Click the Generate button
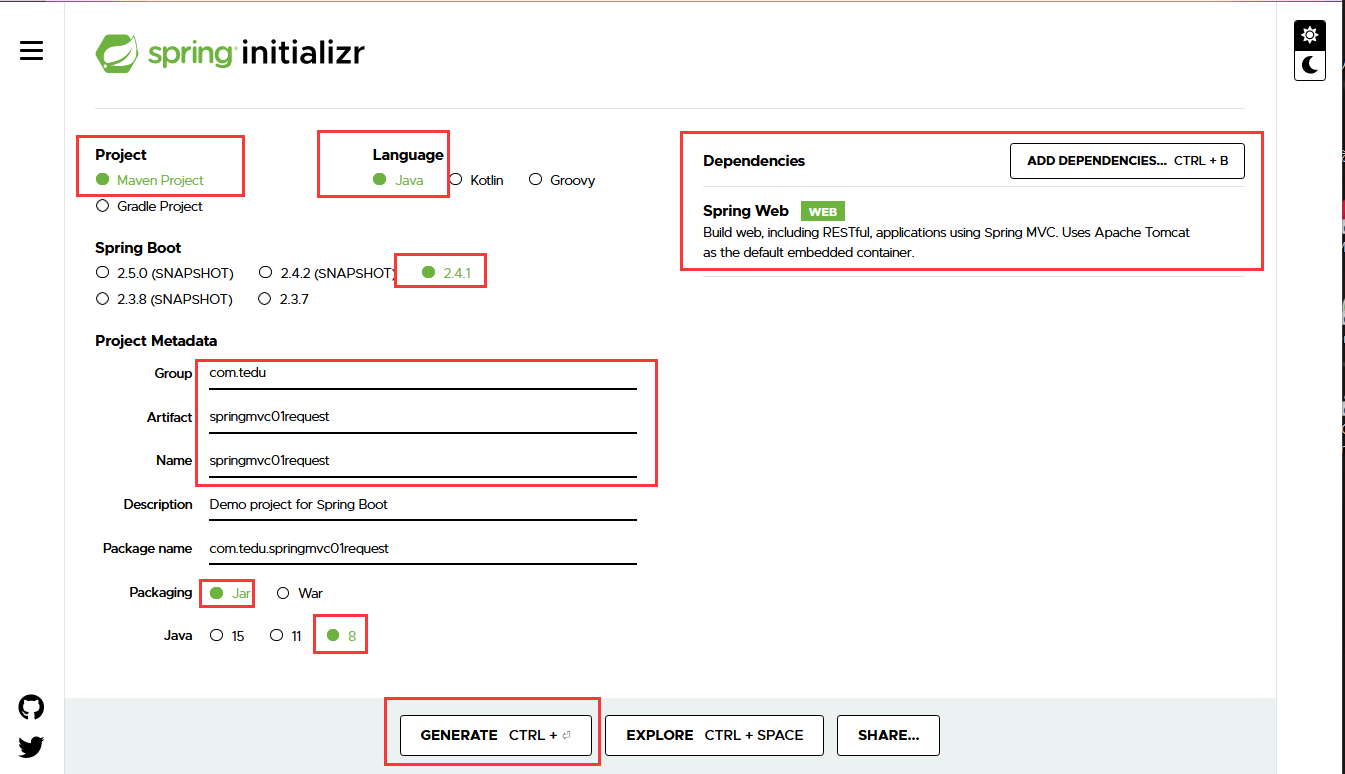Screen dimensions: 1345x774 [x=496, y=735]
